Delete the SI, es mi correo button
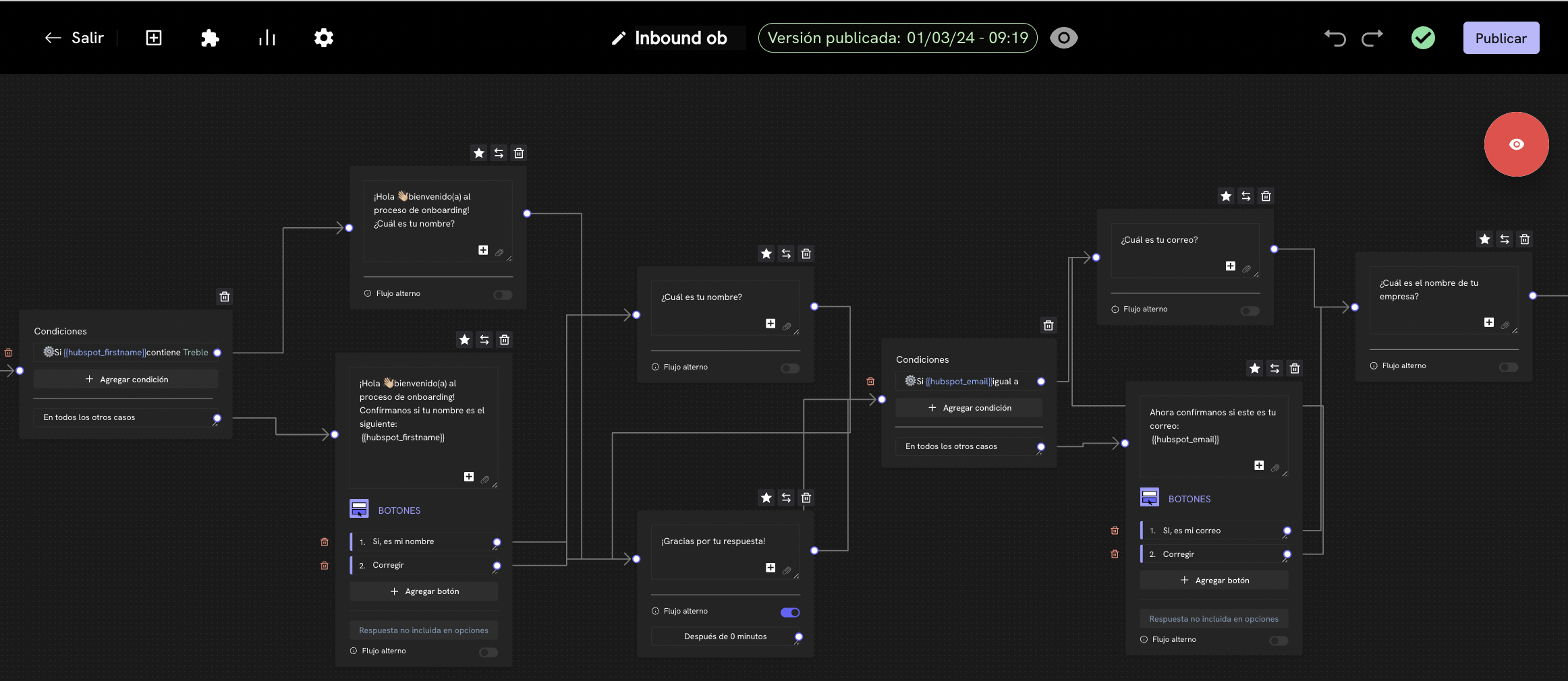 click(x=1115, y=531)
